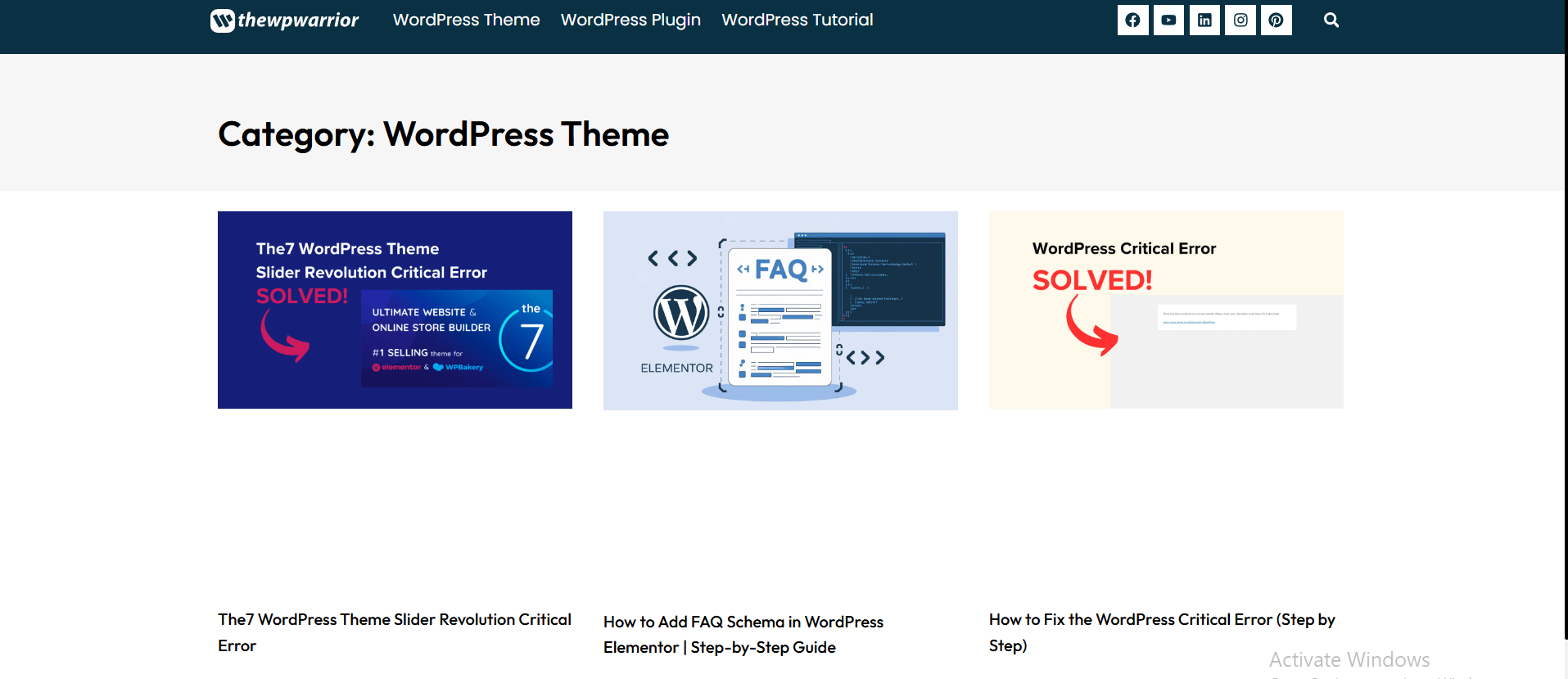Open the LinkedIn social icon
The height and width of the screenshot is (679, 1568).
point(1204,20)
